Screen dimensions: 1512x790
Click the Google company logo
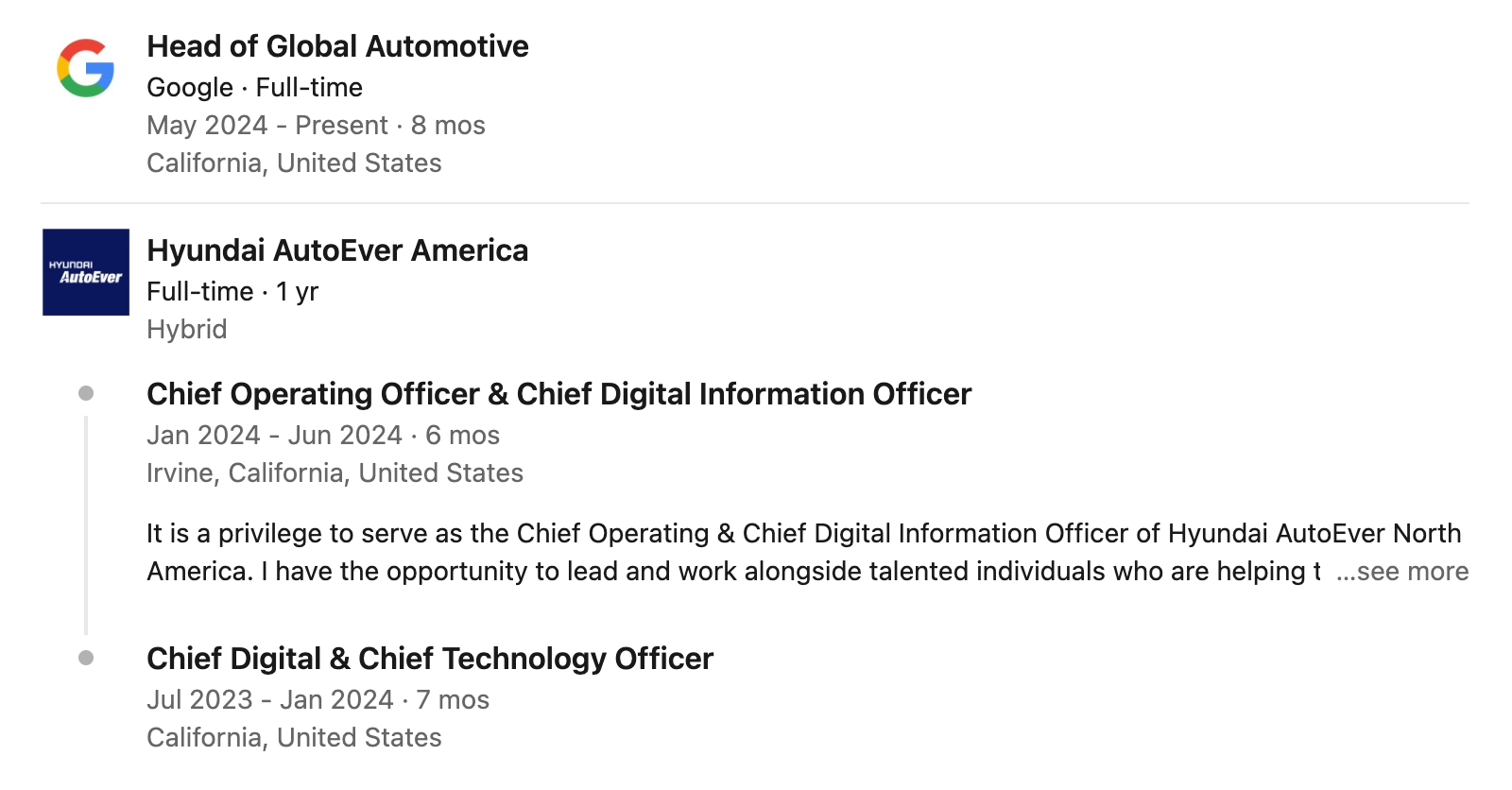pyautogui.click(x=85, y=68)
